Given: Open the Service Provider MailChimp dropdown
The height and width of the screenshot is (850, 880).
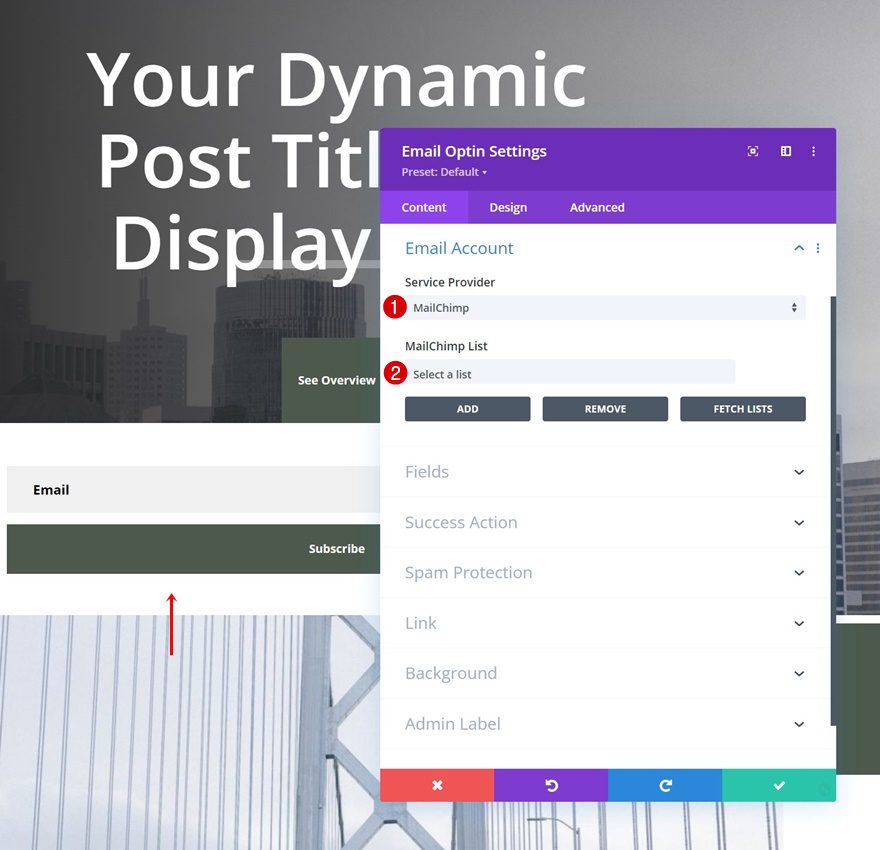Looking at the screenshot, I should [x=605, y=308].
